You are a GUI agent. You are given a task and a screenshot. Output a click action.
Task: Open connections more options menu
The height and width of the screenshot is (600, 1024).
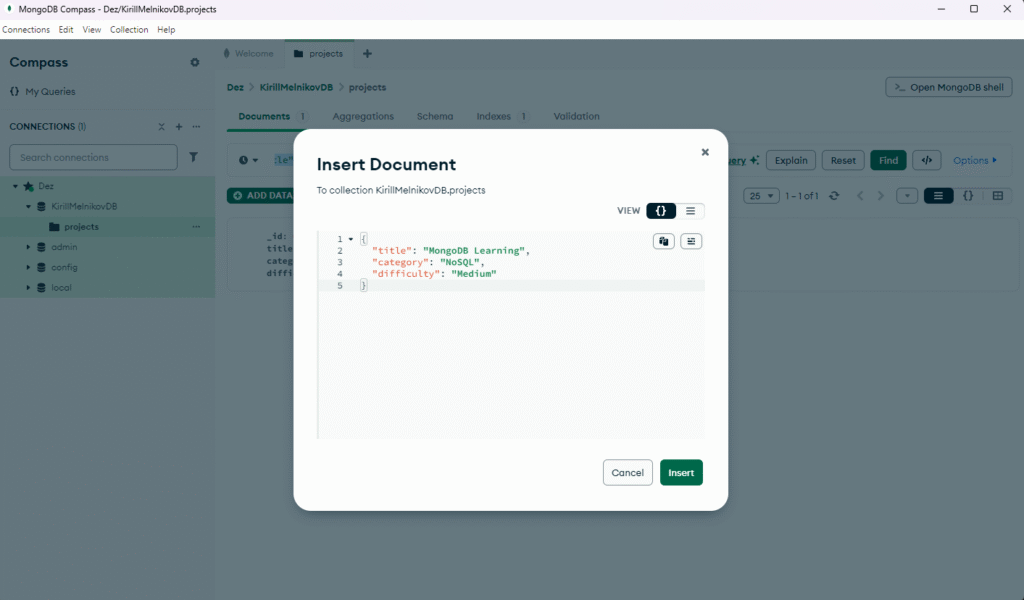click(x=197, y=127)
